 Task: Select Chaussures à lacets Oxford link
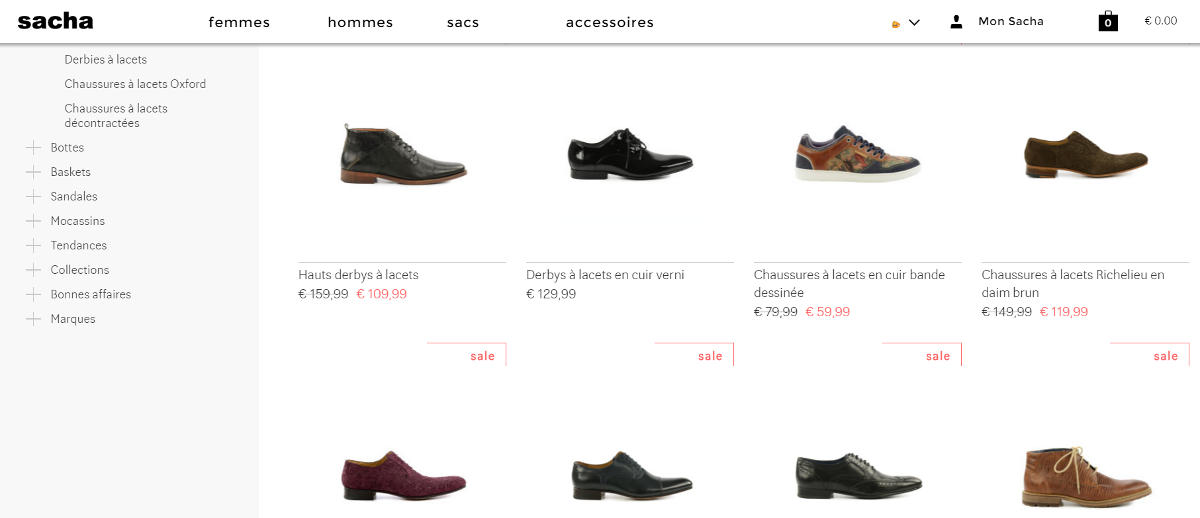click(x=135, y=84)
